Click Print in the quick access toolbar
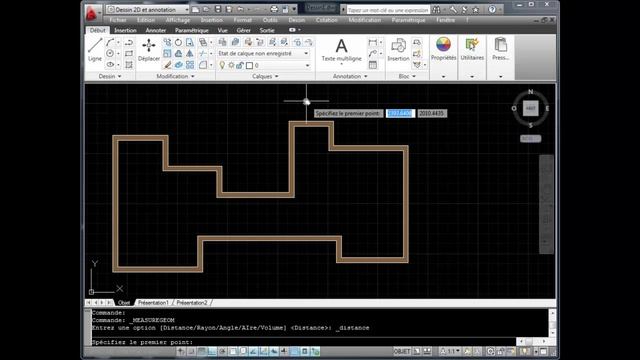 274,9
